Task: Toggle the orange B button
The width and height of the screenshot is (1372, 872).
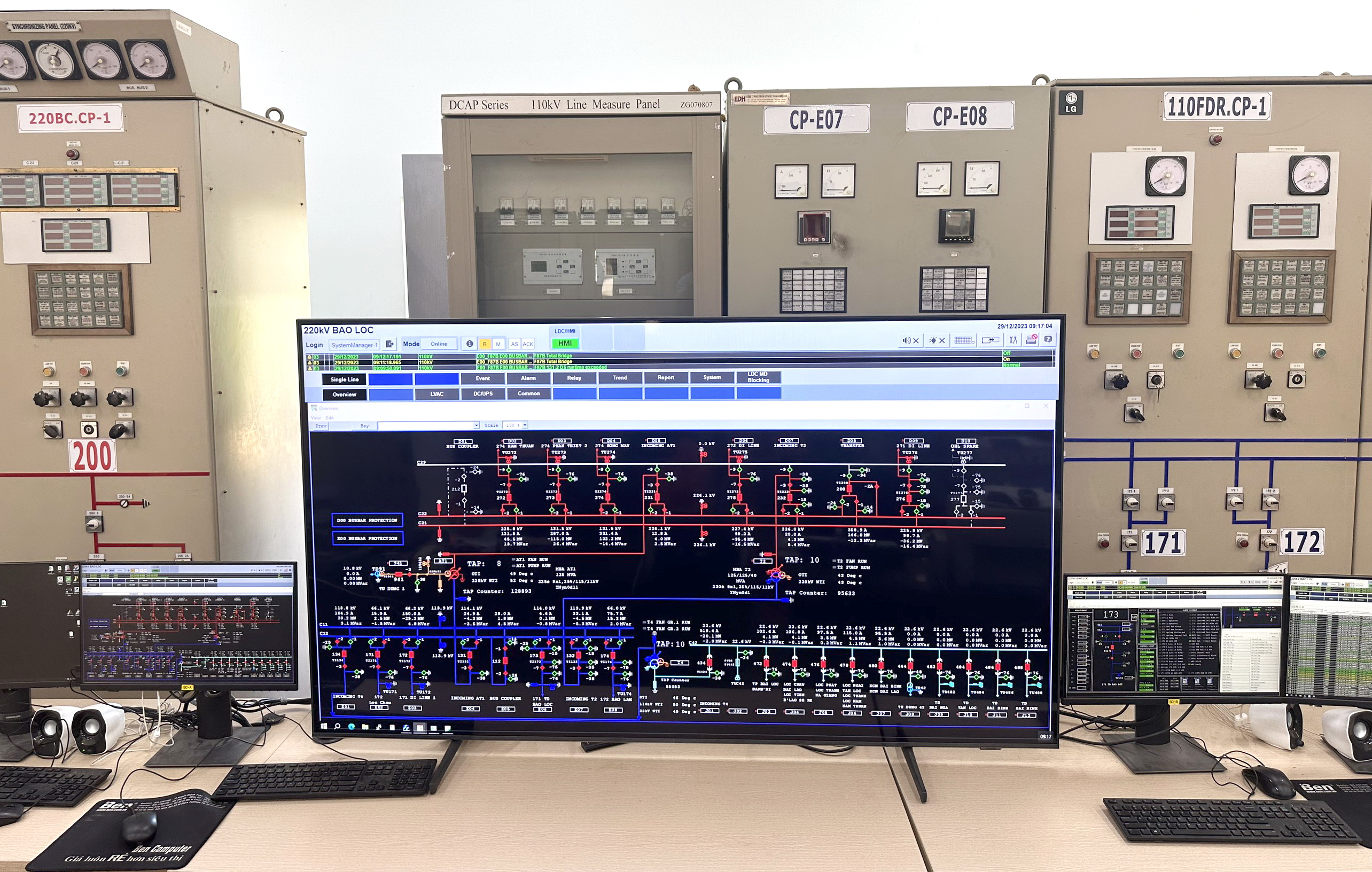Action: click(484, 344)
